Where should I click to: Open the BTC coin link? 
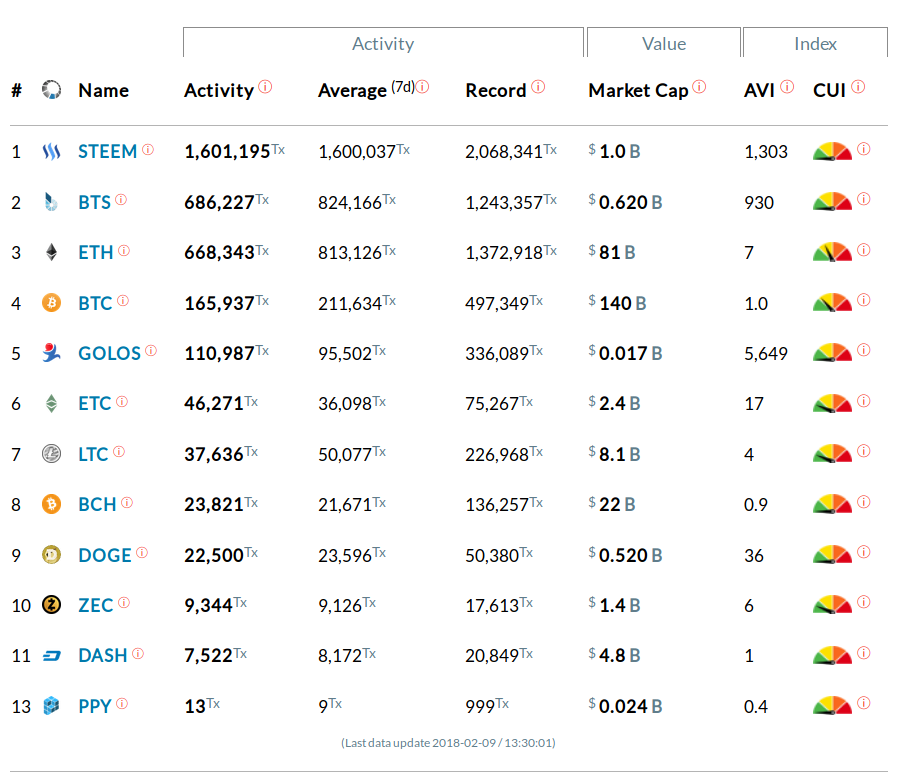(95, 303)
